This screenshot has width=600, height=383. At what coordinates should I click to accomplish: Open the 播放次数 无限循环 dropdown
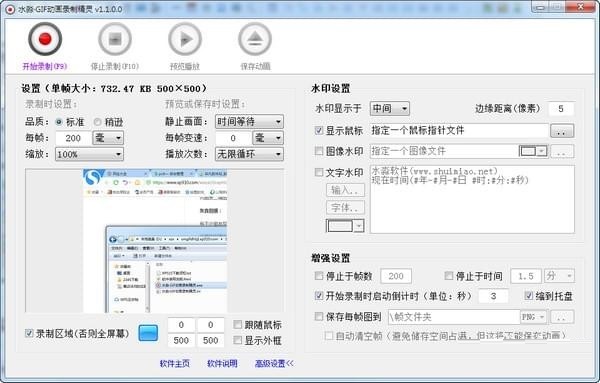pyautogui.click(x=249, y=154)
